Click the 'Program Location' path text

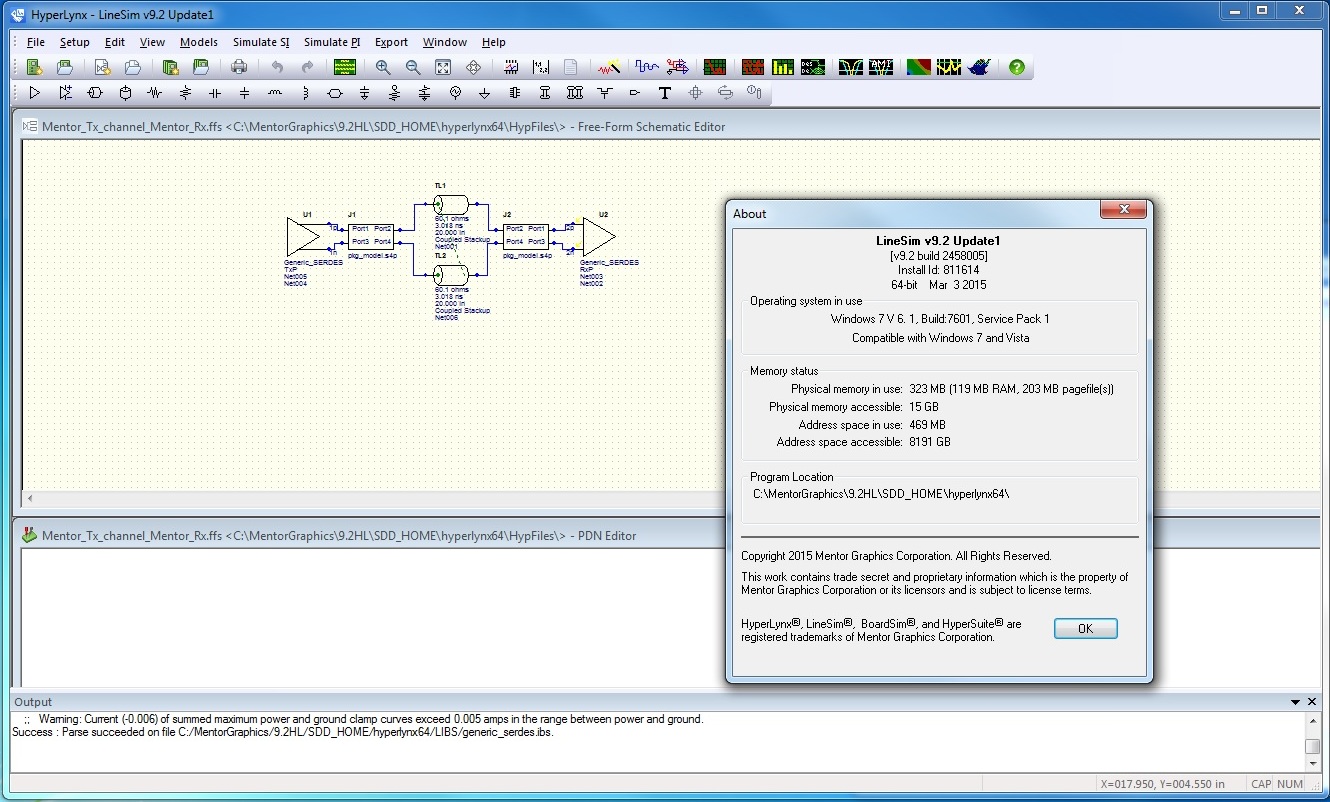point(881,494)
